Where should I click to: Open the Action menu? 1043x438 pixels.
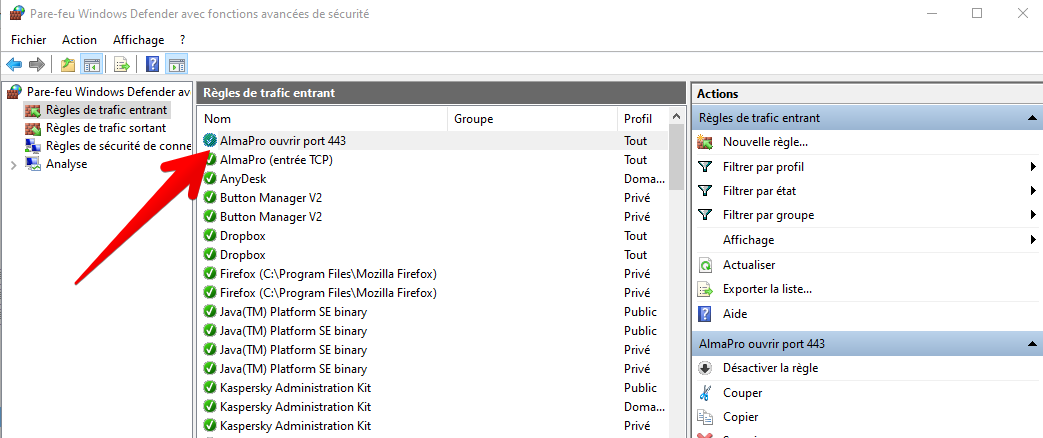[79, 40]
